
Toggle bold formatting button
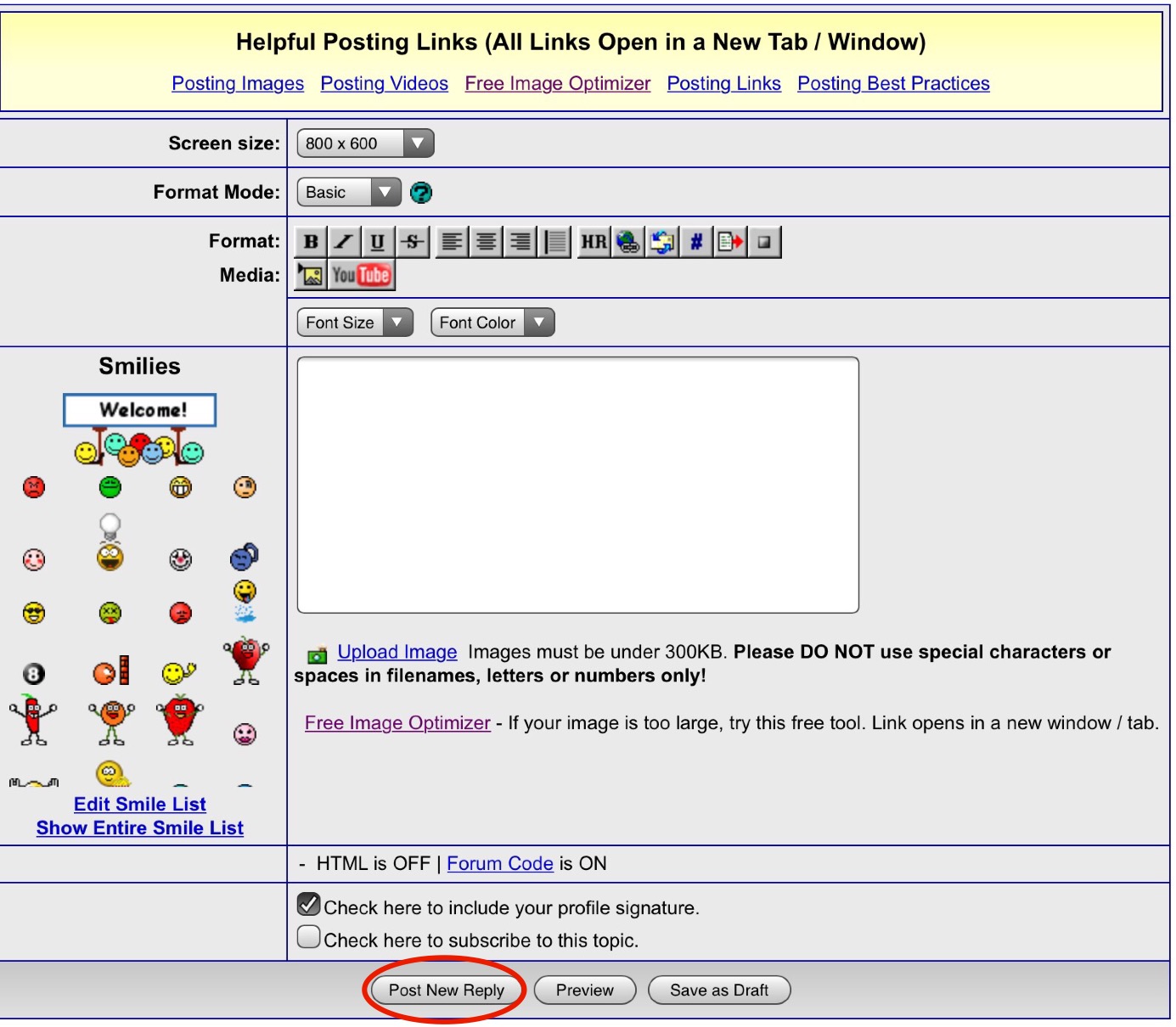311,242
